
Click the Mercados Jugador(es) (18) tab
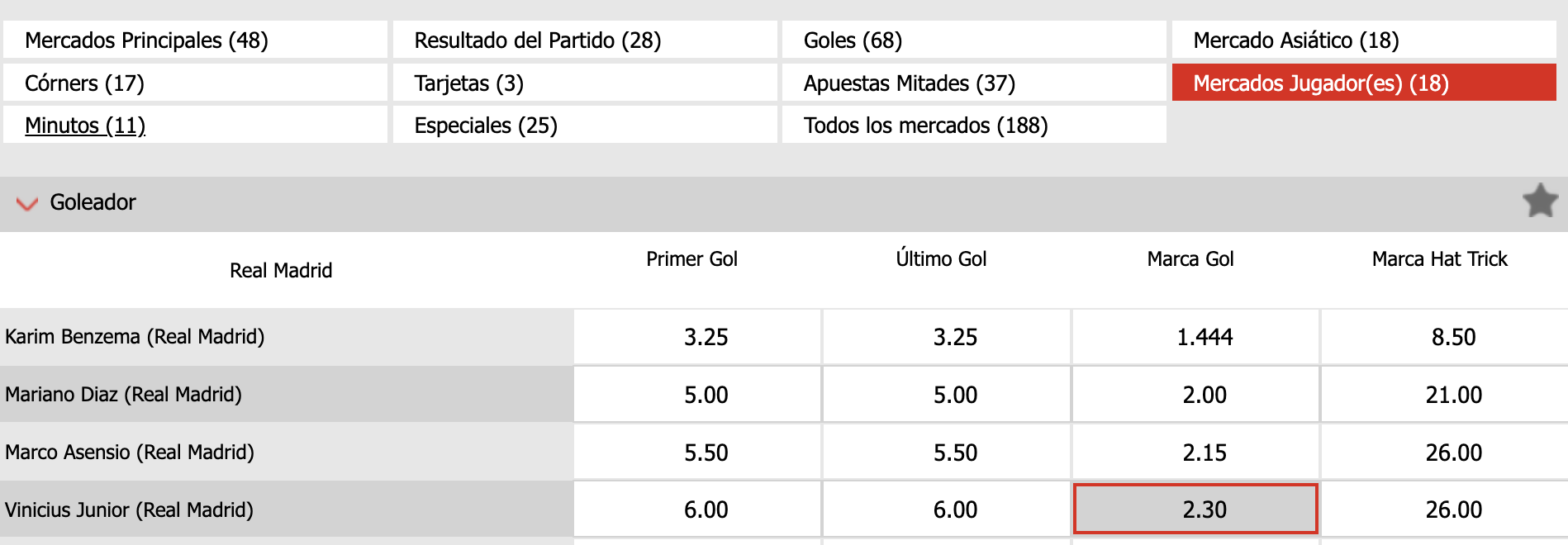tap(1363, 83)
